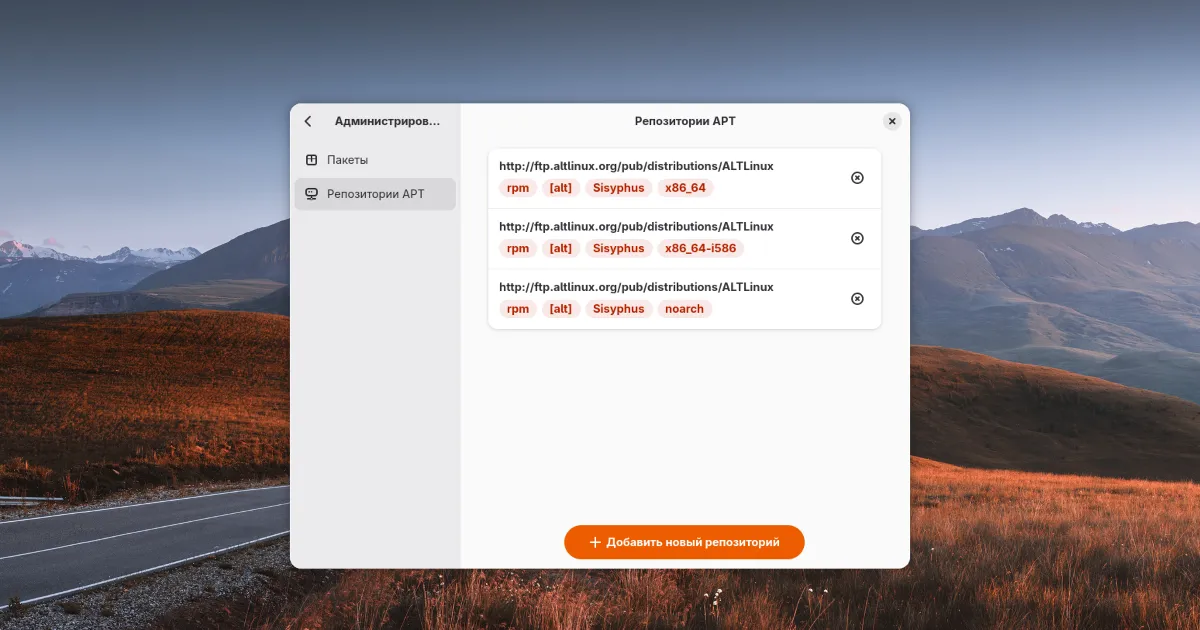This screenshot has height=630, width=1200.
Task: Click the URL of the noarch repository row
Action: (636, 287)
